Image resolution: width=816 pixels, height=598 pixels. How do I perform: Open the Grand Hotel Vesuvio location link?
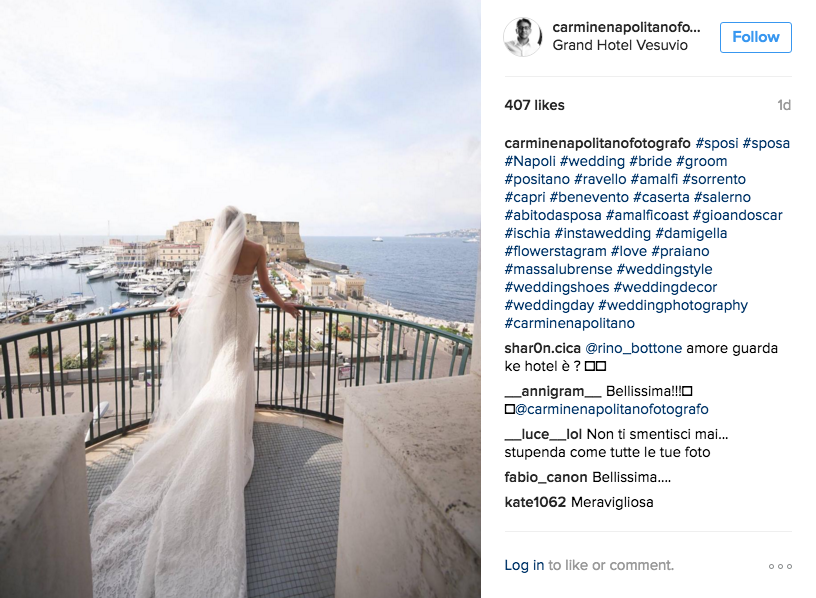point(620,45)
